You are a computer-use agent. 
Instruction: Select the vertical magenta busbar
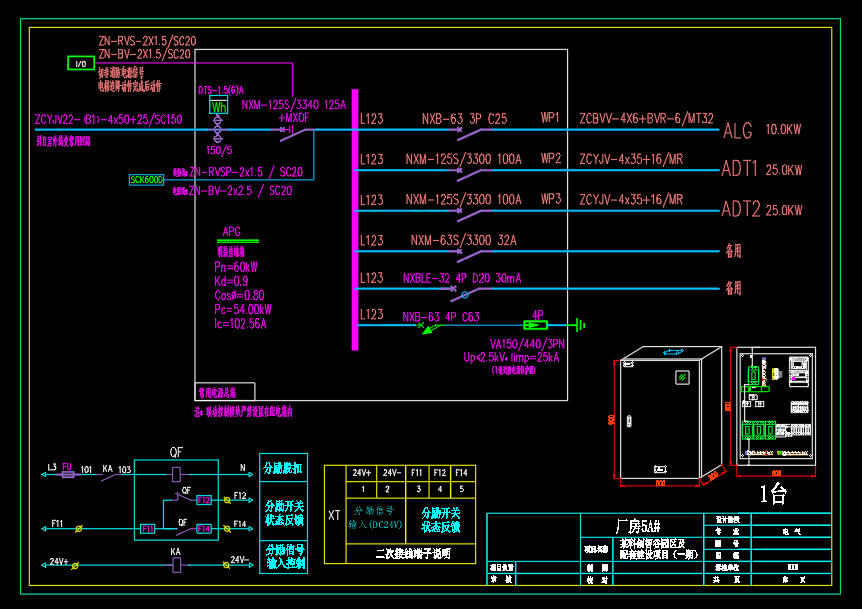[x=354, y=218]
